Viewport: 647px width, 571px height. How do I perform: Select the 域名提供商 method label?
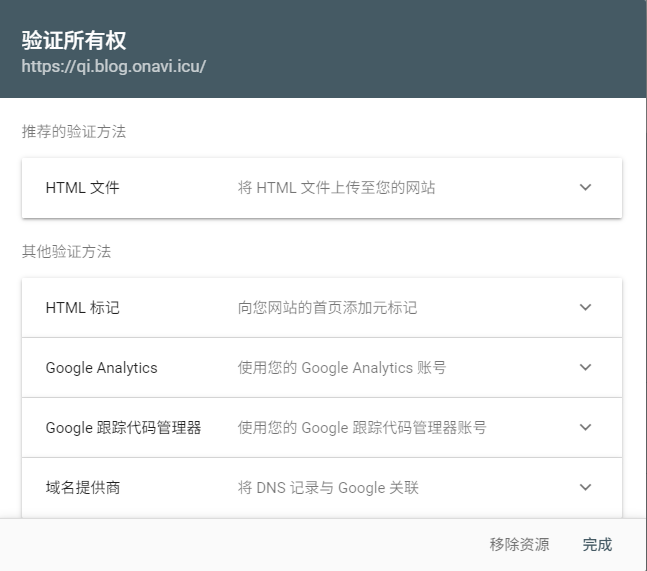83,487
